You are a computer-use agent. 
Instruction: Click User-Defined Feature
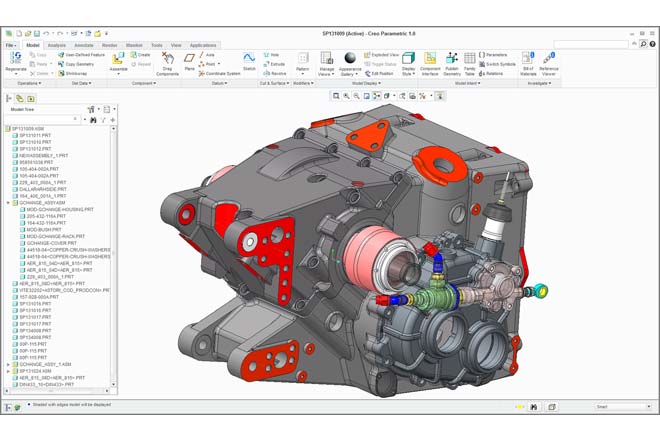tap(81, 55)
